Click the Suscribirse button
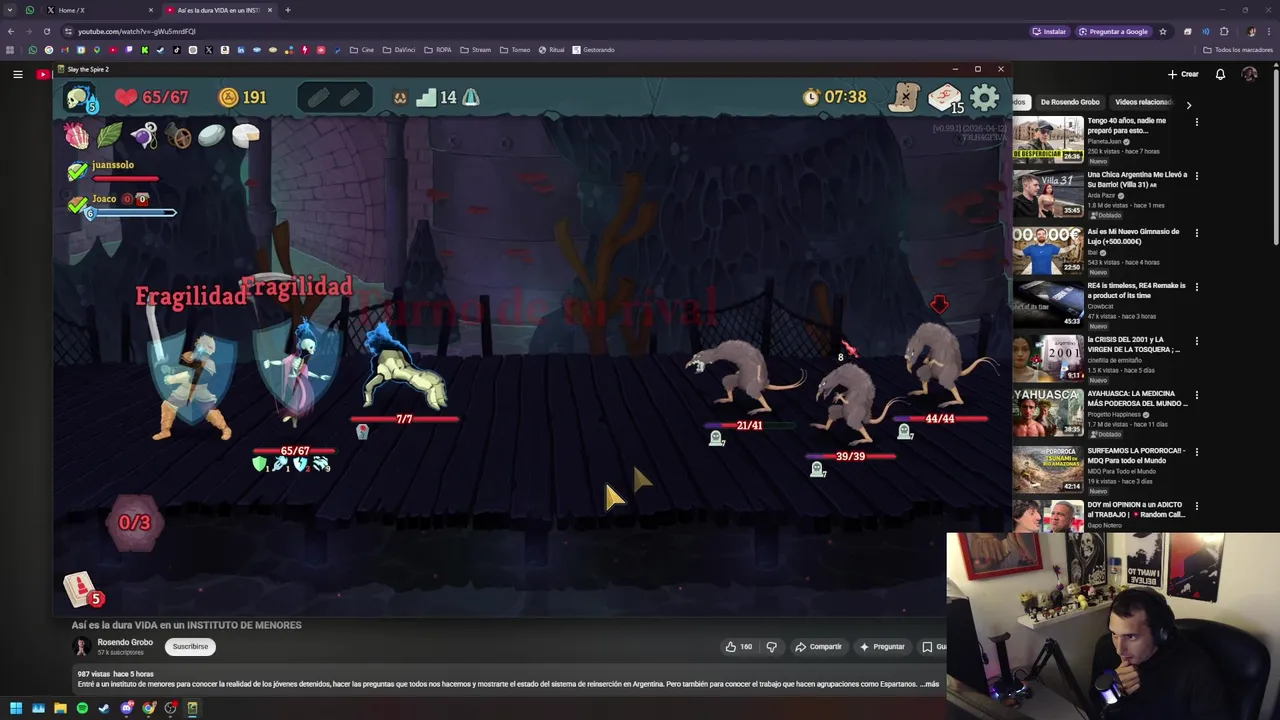 pyautogui.click(x=190, y=647)
